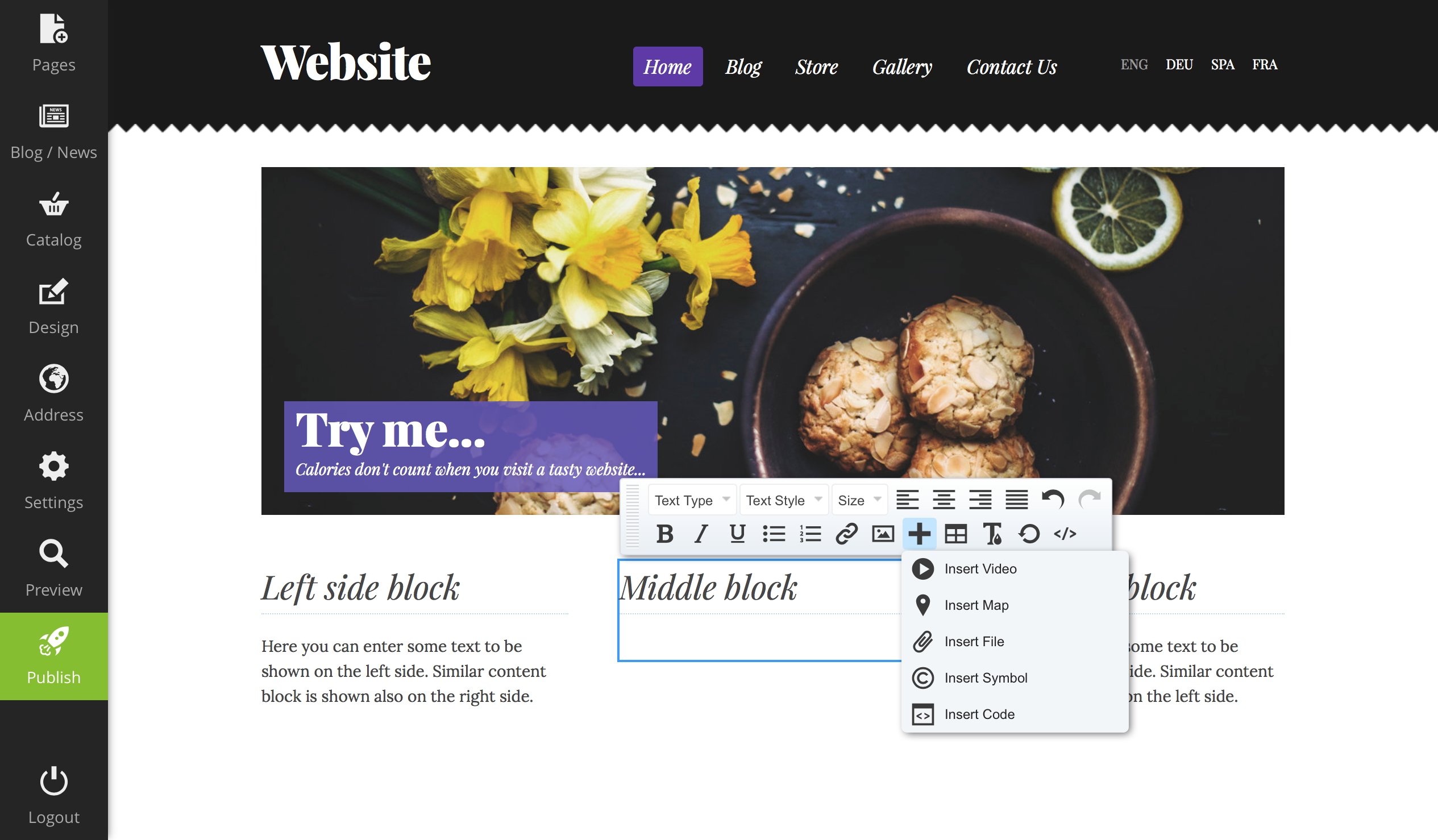The height and width of the screenshot is (840, 1438).
Task: Open the Text Type dropdown
Action: [x=692, y=500]
